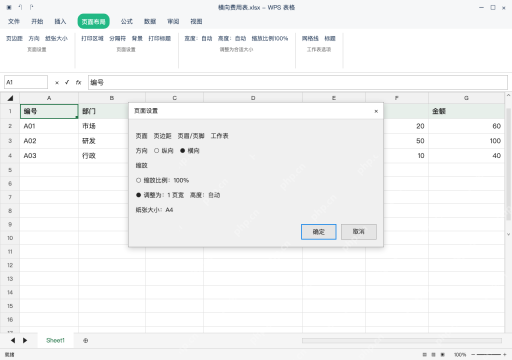The width and height of the screenshot is (512, 360).
Task: Select 纵向 portrait orientation radio
Action: pos(156,151)
